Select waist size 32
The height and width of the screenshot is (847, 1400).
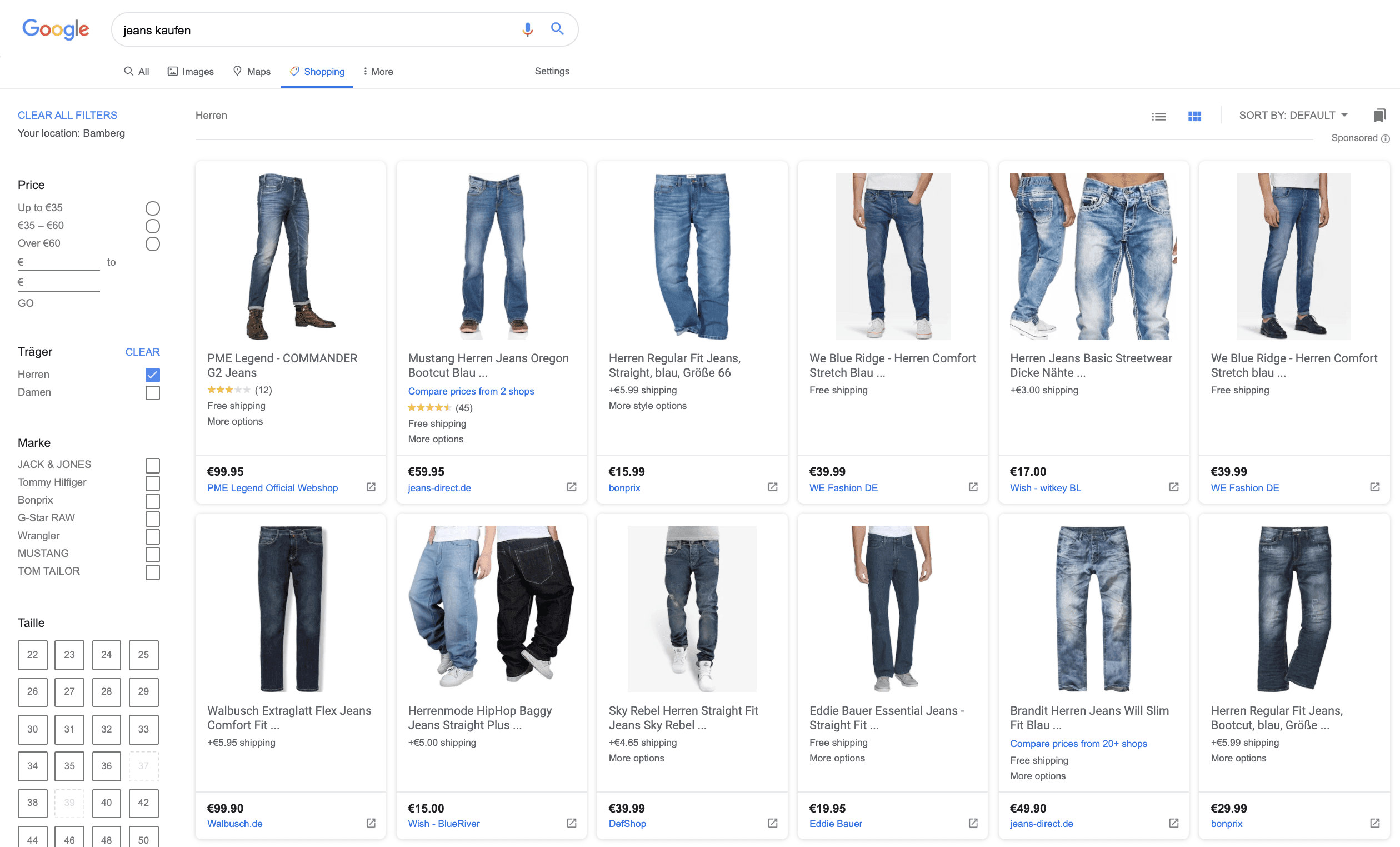106,729
